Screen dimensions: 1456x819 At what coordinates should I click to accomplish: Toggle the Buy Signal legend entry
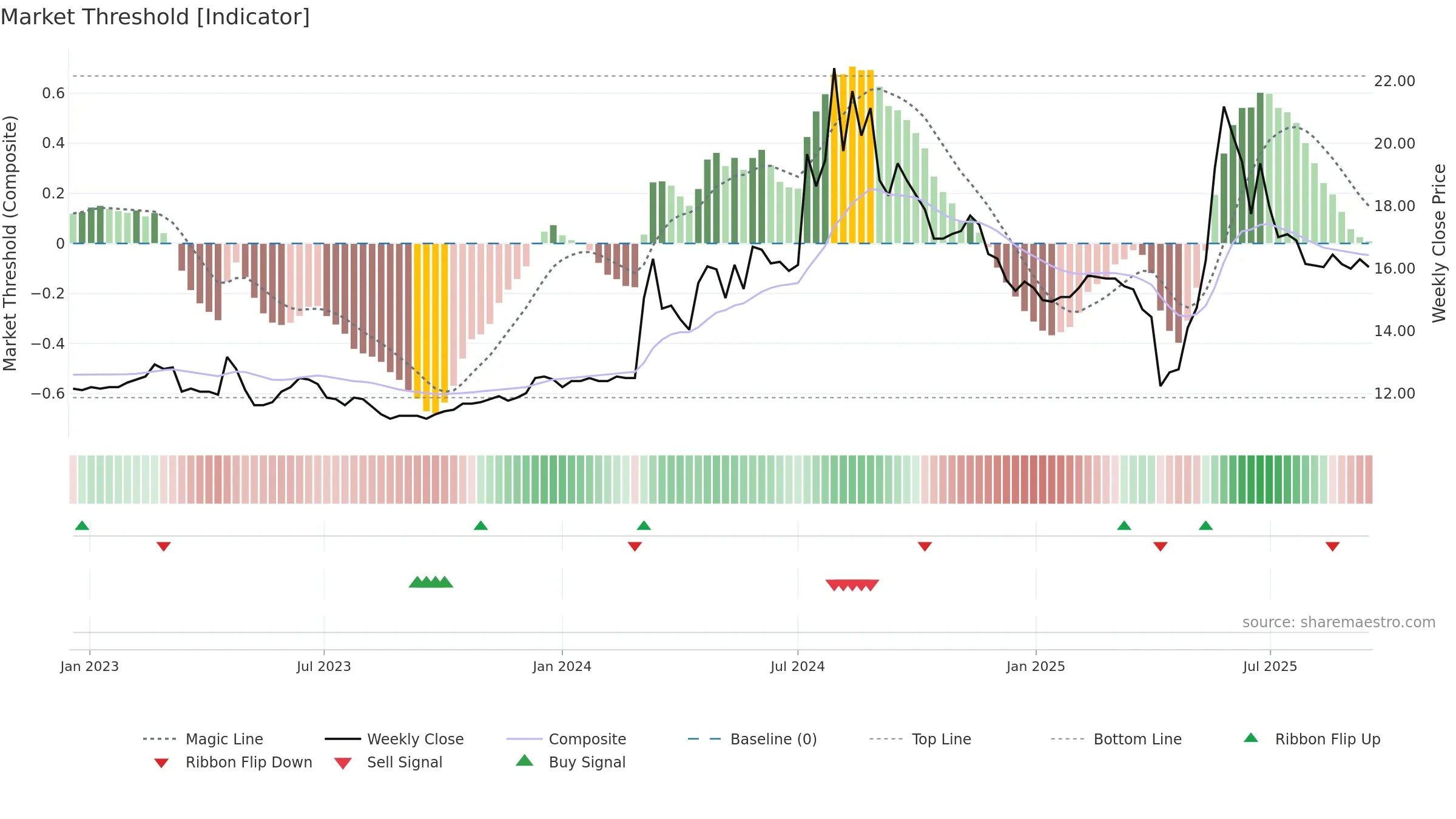pyautogui.click(x=570, y=762)
